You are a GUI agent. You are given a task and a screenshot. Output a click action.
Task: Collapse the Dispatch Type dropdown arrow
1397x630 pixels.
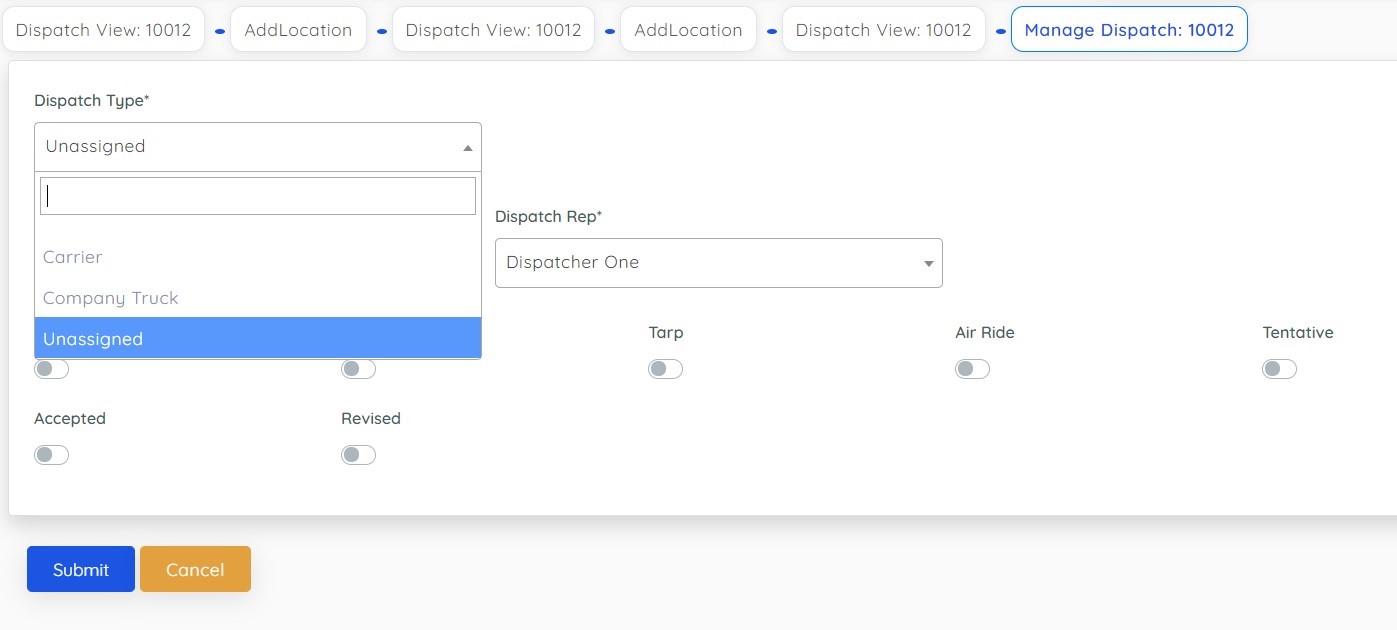point(467,147)
